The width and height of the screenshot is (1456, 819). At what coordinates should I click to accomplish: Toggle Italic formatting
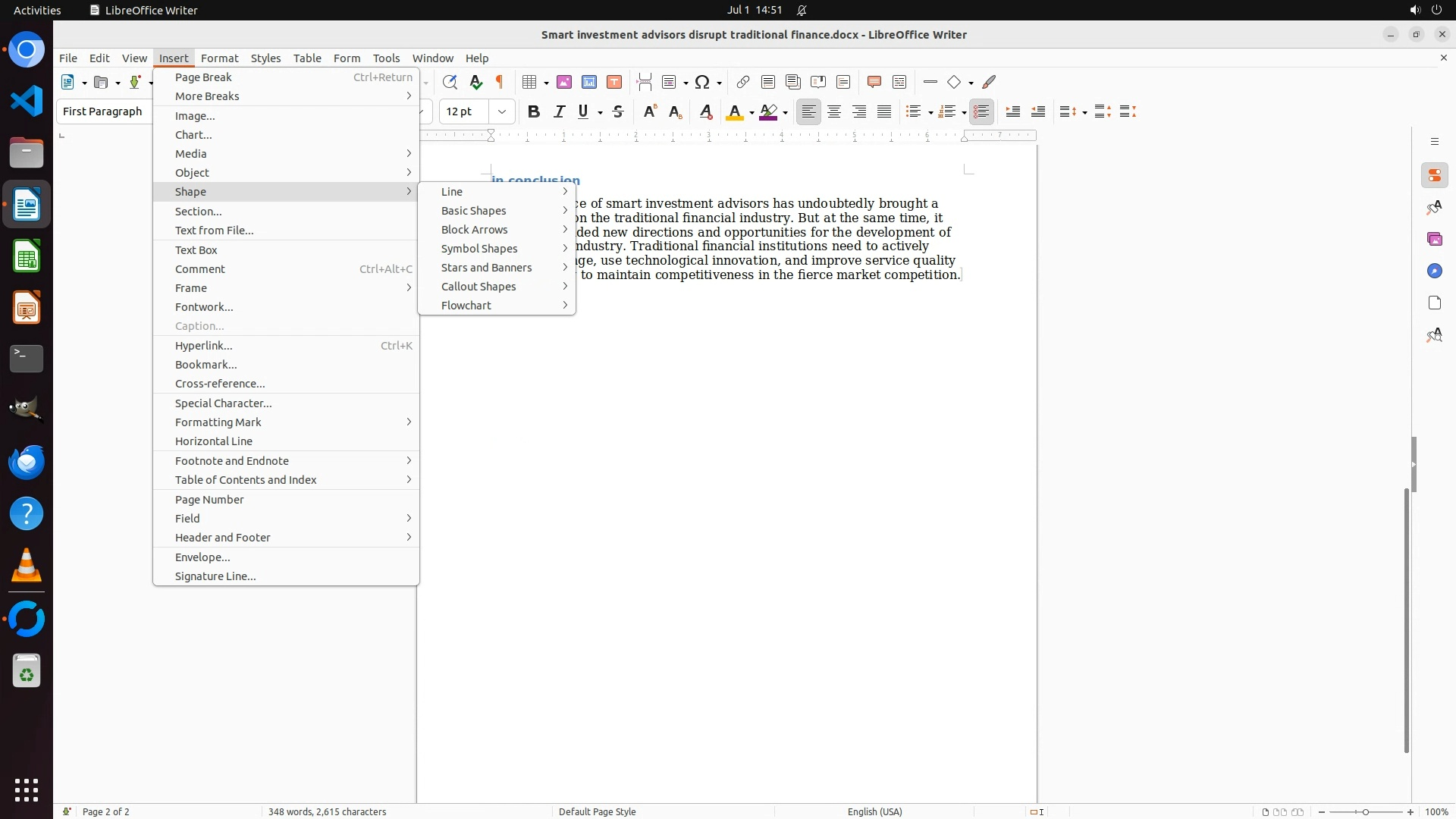(559, 111)
